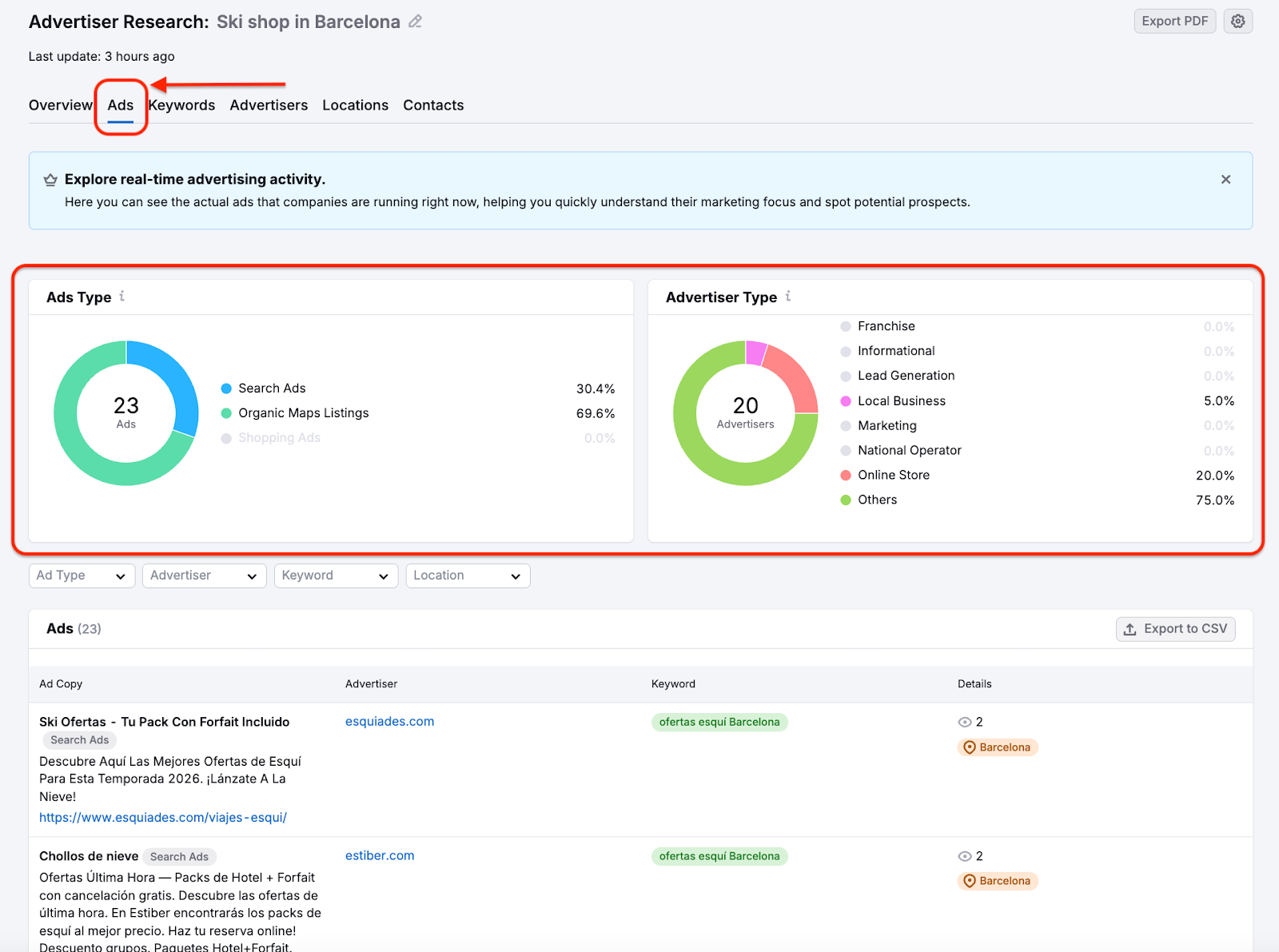The width and height of the screenshot is (1279, 952).
Task: Click the green Others legend swatch
Action: point(845,500)
